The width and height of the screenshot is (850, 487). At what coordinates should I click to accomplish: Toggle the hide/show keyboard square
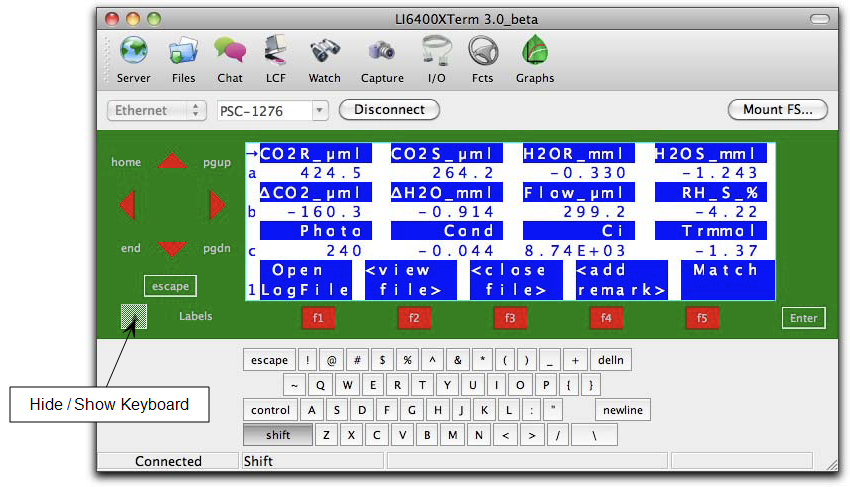[x=133, y=316]
